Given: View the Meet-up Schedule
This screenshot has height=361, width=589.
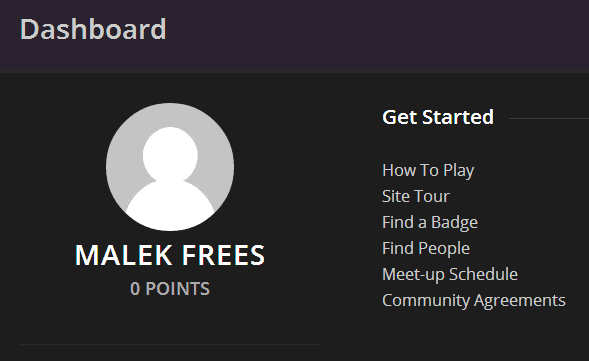Looking at the screenshot, I should pos(450,274).
